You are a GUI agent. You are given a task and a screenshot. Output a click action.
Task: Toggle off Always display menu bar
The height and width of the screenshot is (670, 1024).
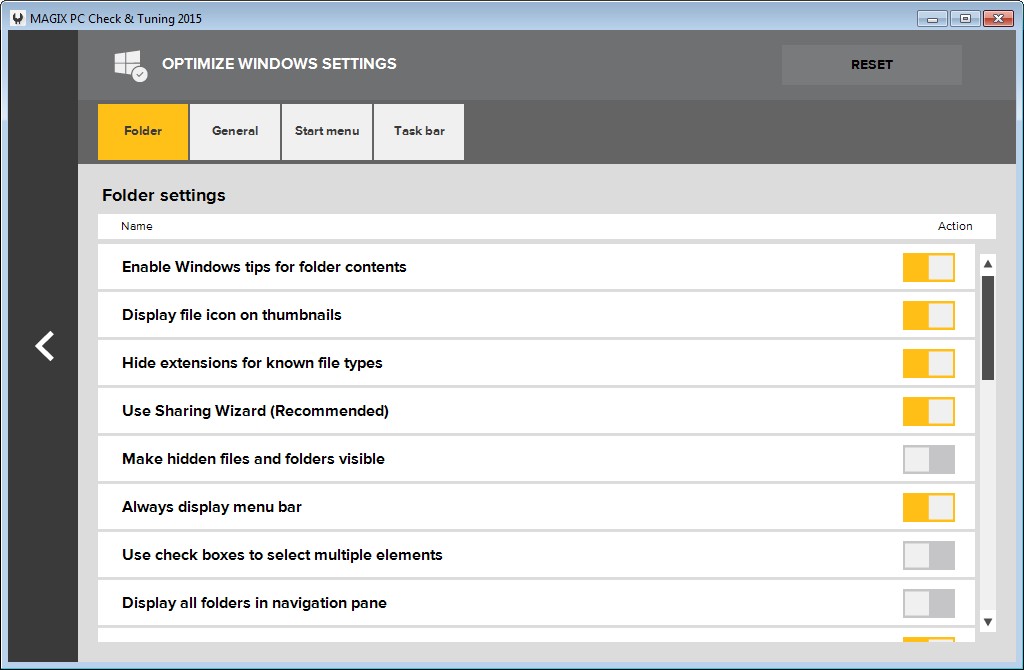coord(928,507)
